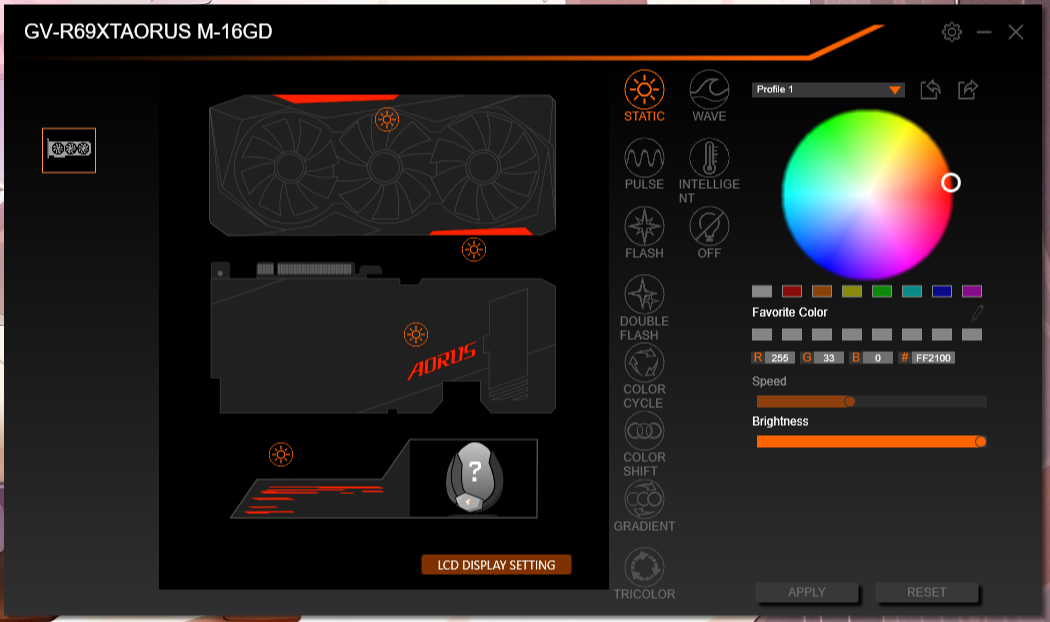Image resolution: width=1050 pixels, height=622 pixels.
Task: Click the RESET button
Action: [x=927, y=593]
